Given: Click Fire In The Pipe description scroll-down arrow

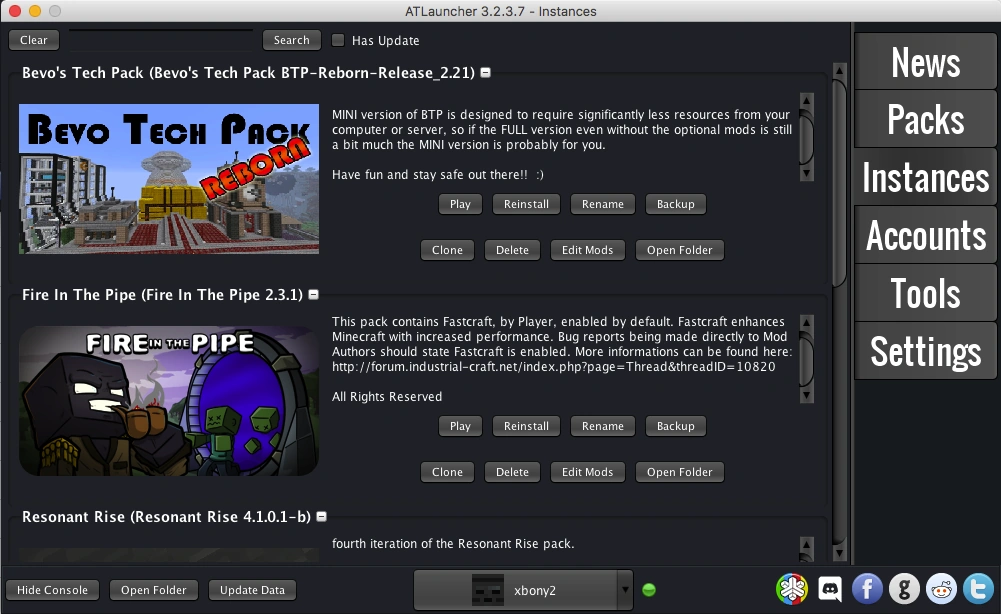Looking at the screenshot, I should [807, 396].
